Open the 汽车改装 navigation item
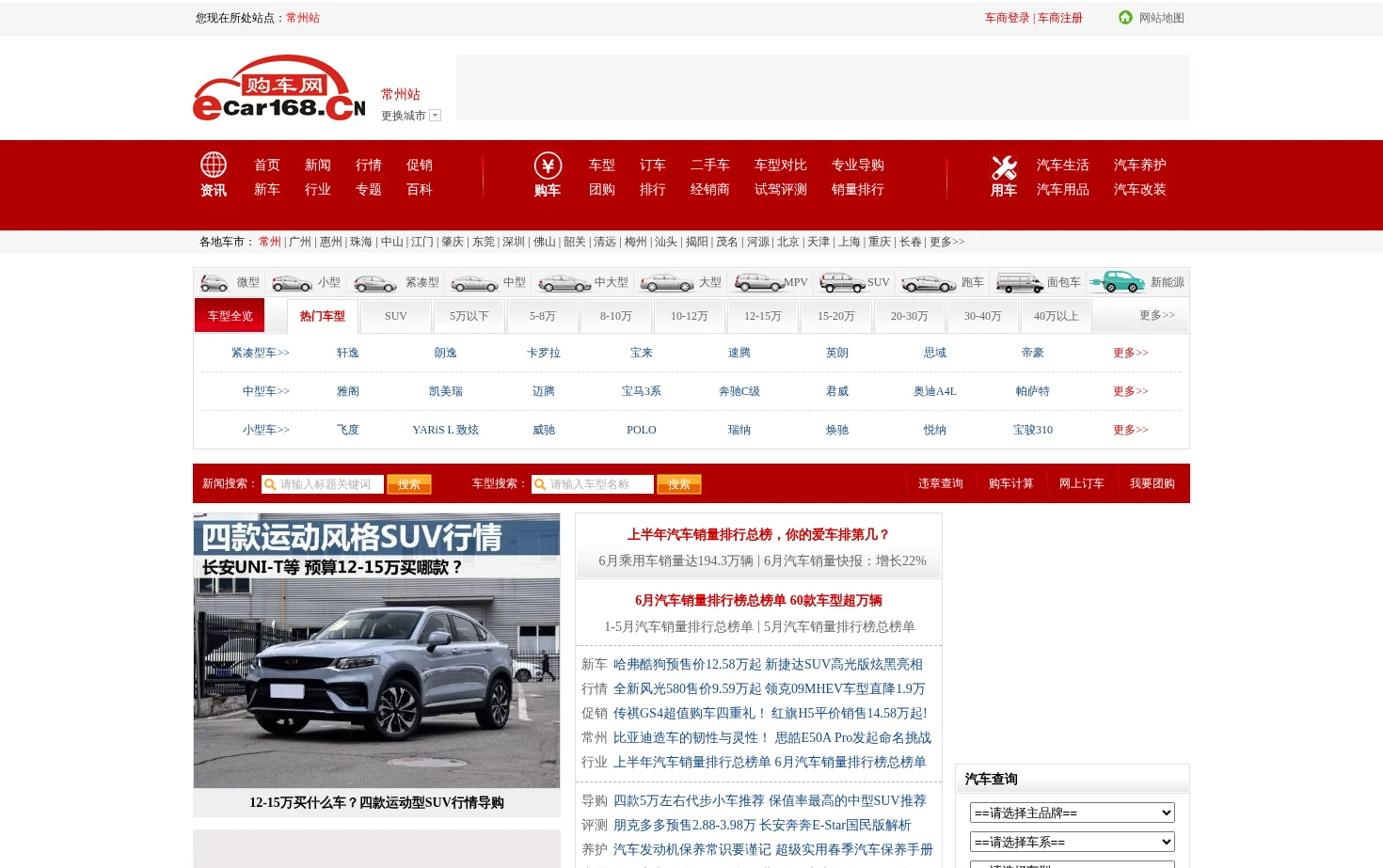The image size is (1383, 868). (1140, 189)
